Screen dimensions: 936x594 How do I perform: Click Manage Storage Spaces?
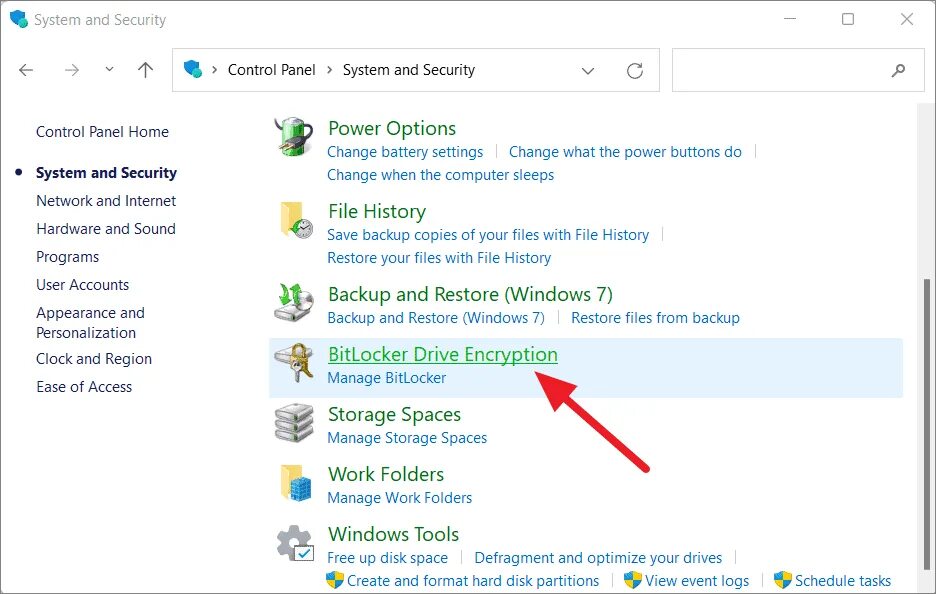(407, 438)
